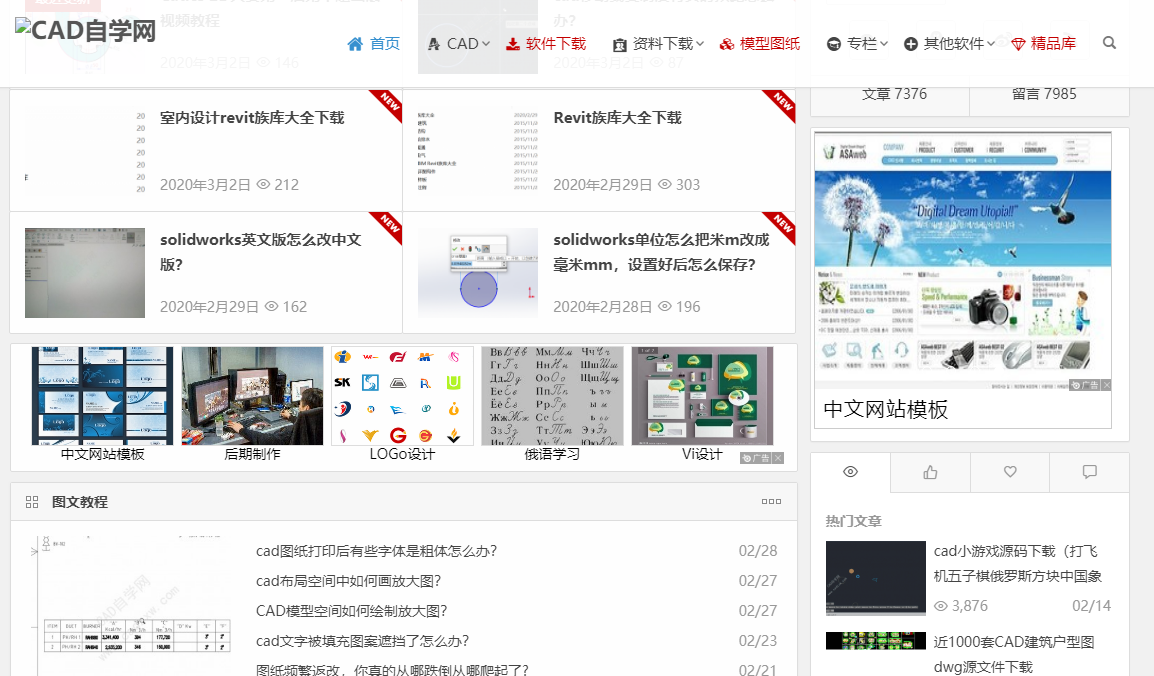Click the 专栏 headset icon

click(833, 43)
